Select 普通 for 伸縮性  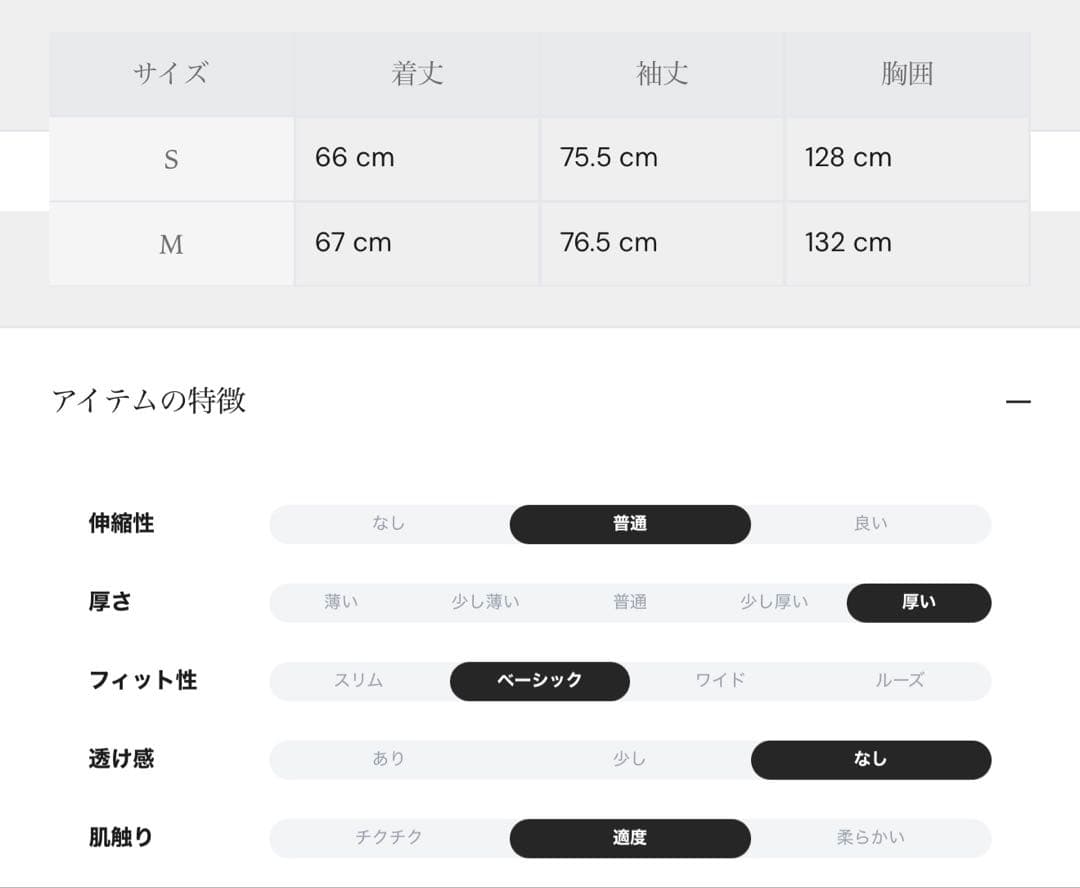(x=630, y=524)
